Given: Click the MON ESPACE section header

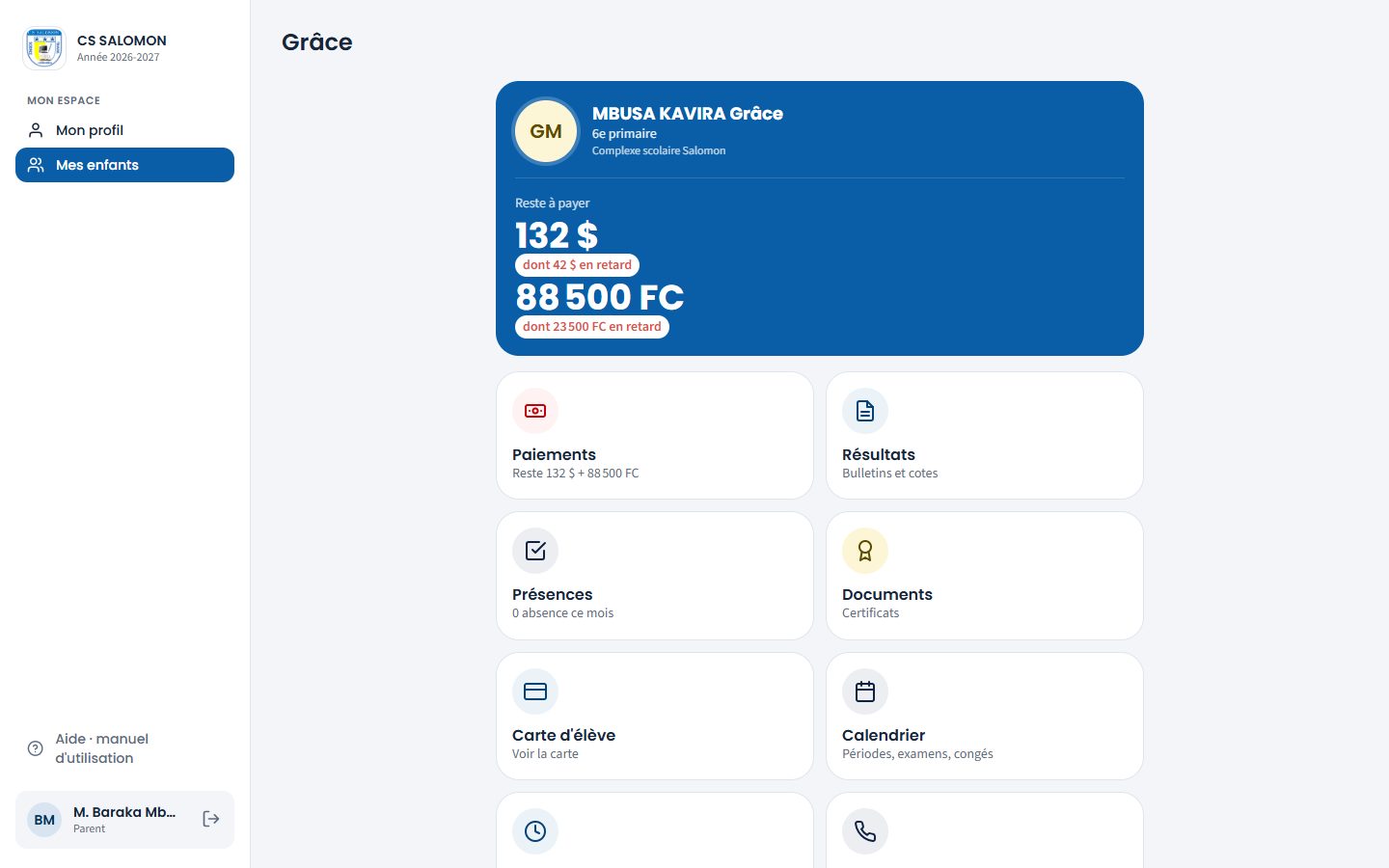Looking at the screenshot, I should pyautogui.click(x=64, y=100).
